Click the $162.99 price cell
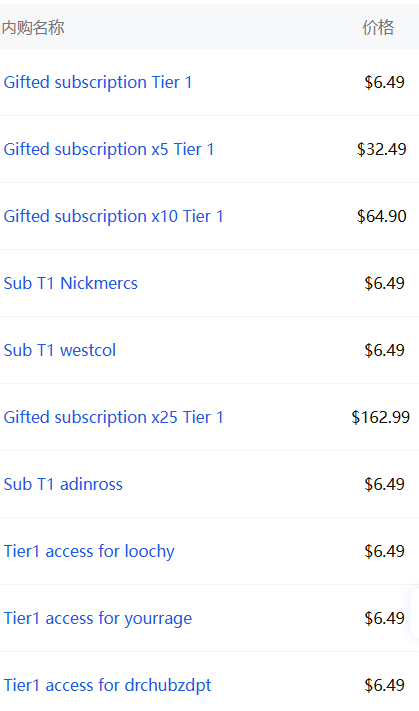Viewport: 419px width, 711px height. click(380, 417)
